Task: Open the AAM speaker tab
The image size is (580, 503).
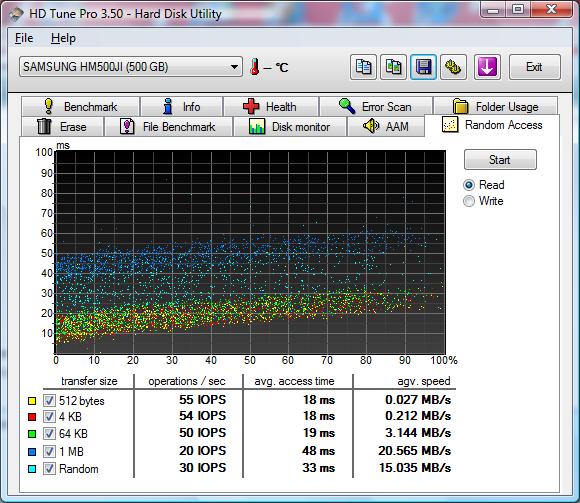Action: (x=386, y=126)
